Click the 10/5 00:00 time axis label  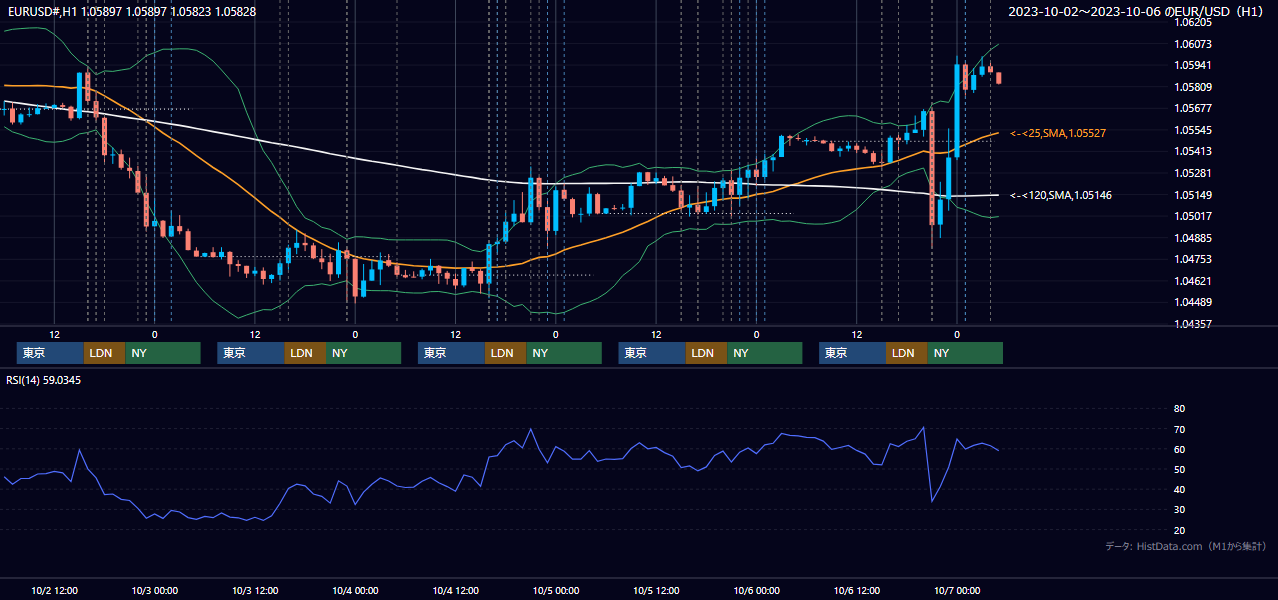pos(556,591)
